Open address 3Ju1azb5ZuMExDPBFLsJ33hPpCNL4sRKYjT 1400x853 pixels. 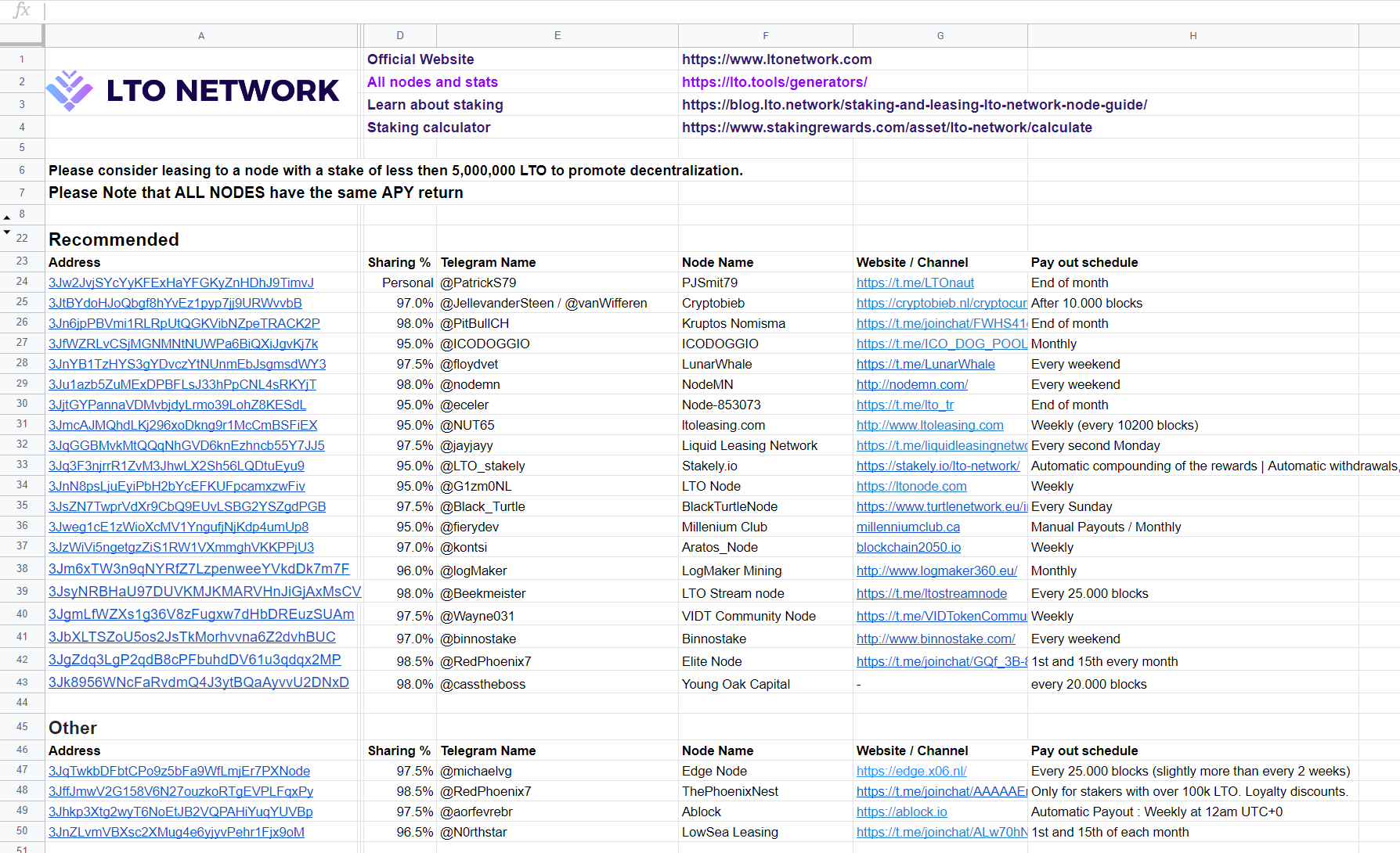tap(182, 384)
